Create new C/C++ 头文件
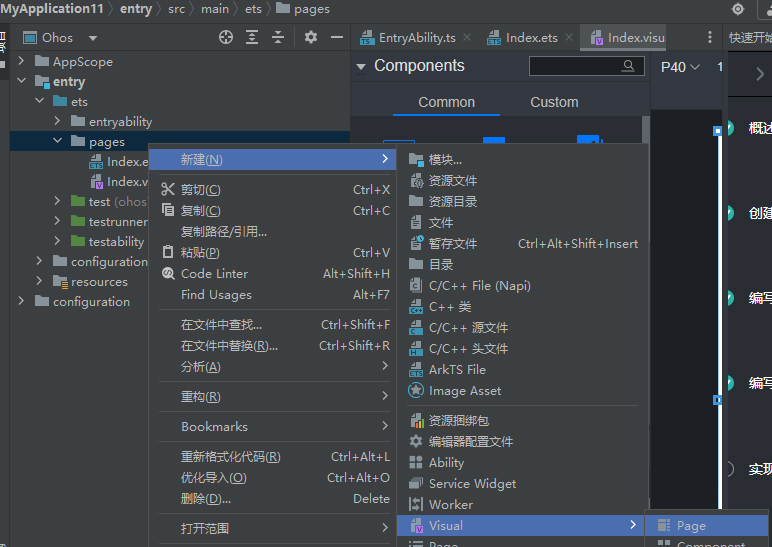Image resolution: width=772 pixels, height=547 pixels. click(523, 349)
